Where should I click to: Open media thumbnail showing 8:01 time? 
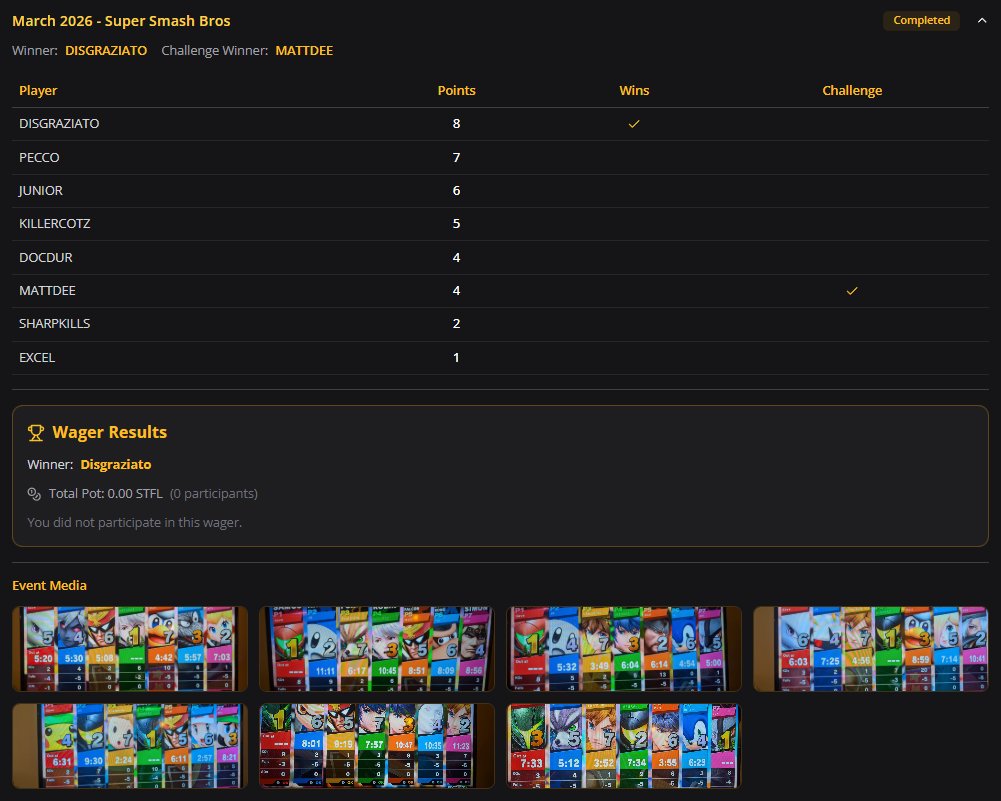(377, 746)
